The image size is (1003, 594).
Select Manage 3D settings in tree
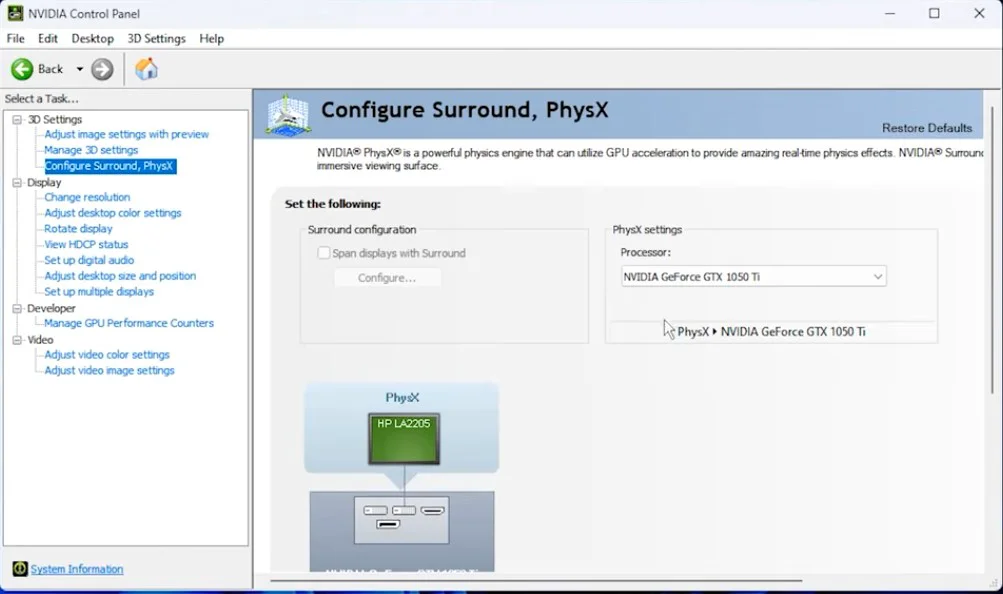tap(91, 150)
